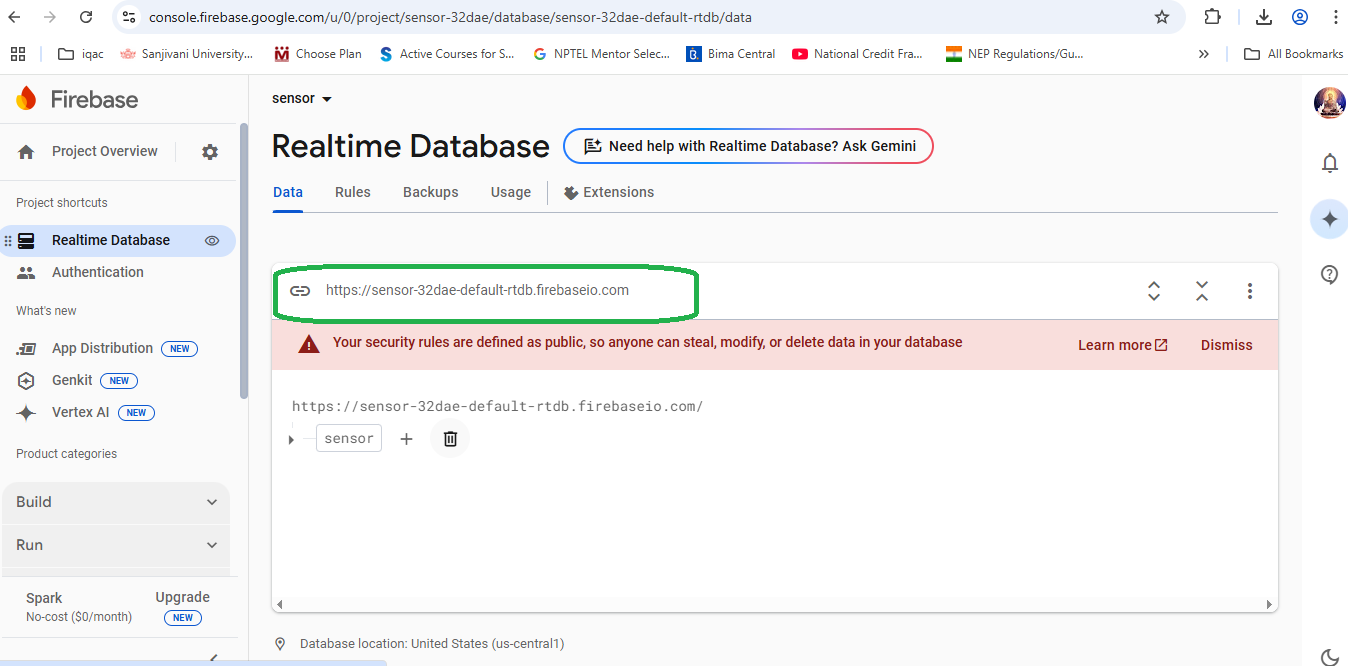Click Learn more link
1348x666 pixels.
(1122, 345)
